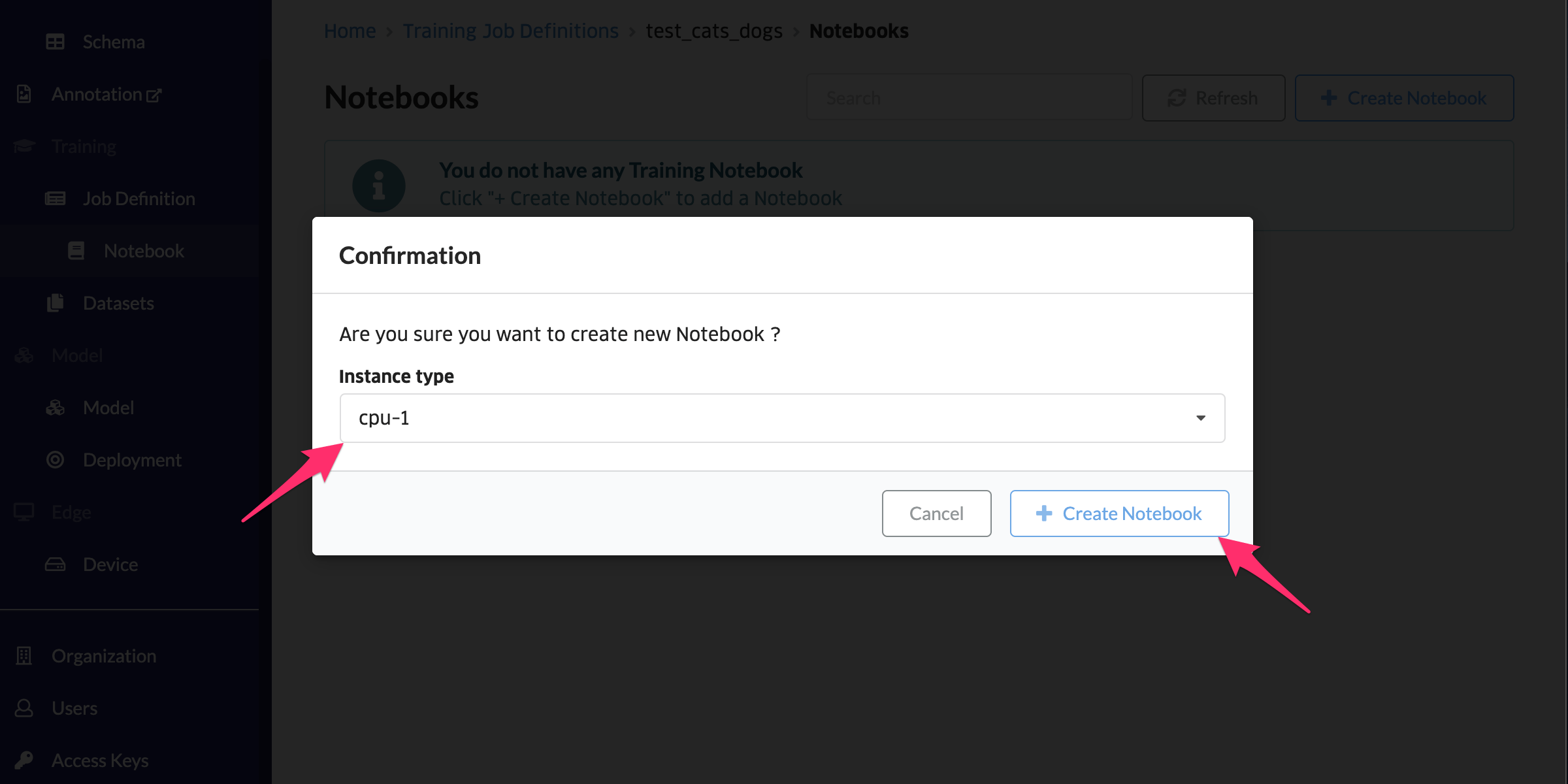Viewport: 1568px width, 784px height.
Task: Click the Annotation document icon
Action: [x=24, y=94]
